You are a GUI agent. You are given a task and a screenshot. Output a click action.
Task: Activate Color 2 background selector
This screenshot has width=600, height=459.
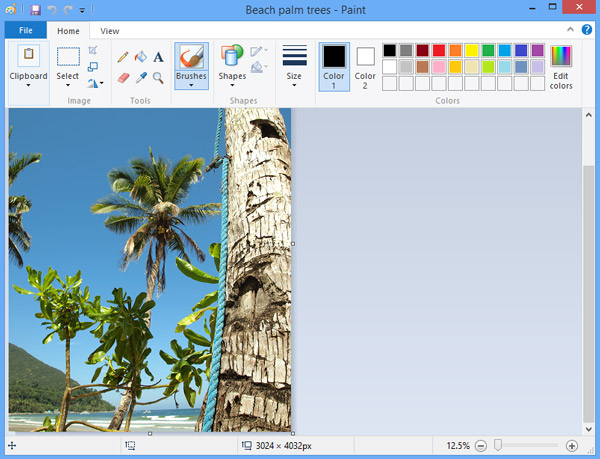coord(365,64)
